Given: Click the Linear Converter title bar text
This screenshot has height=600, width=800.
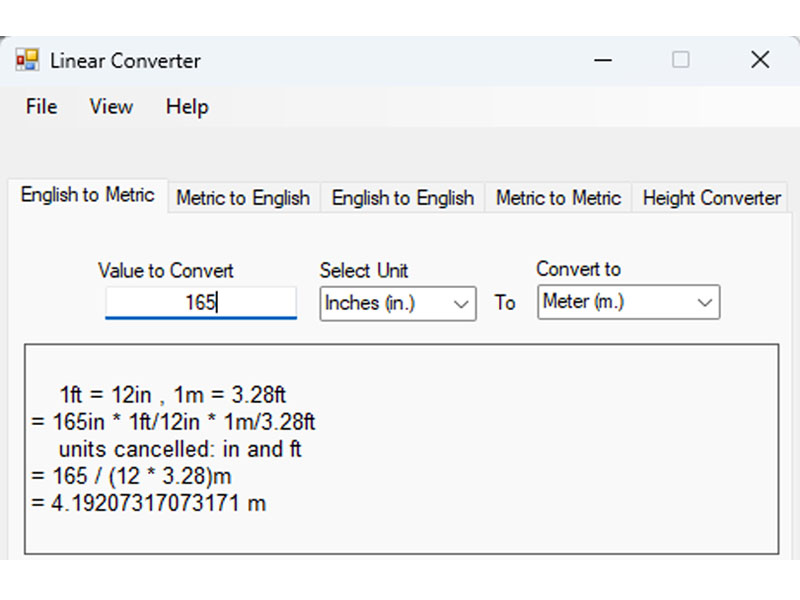Looking at the screenshot, I should [126, 60].
